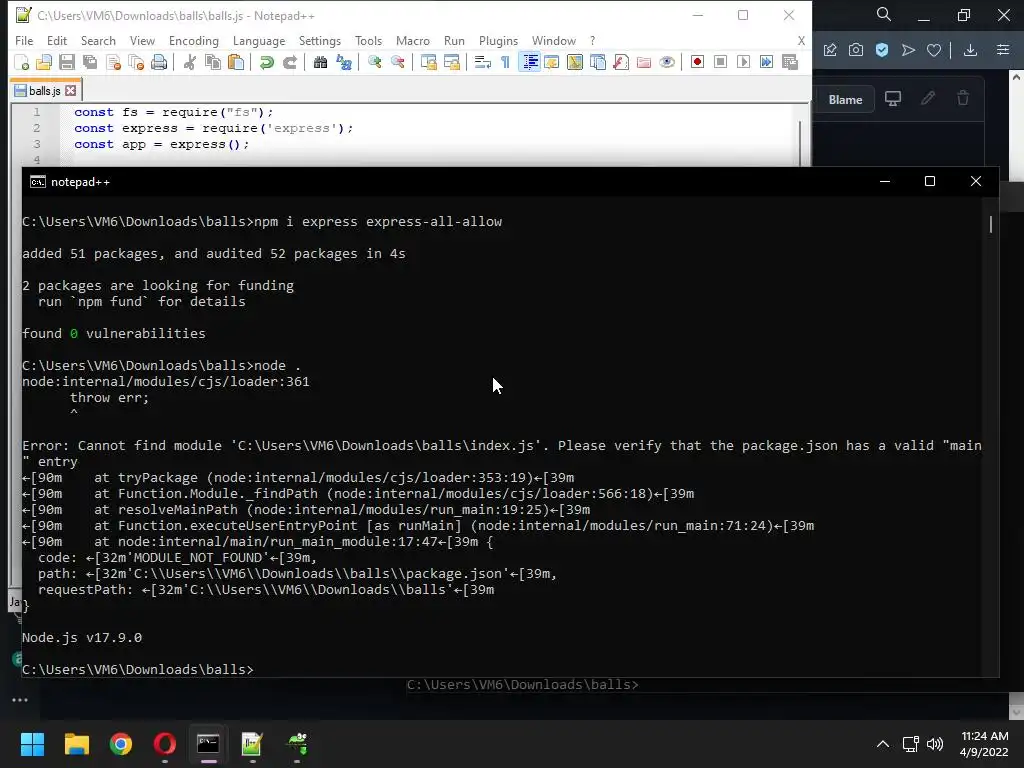The height and width of the screenshot is (768, 1024).
Task: Click the Copy toolbar icon
Action: [x=213, y=62]
